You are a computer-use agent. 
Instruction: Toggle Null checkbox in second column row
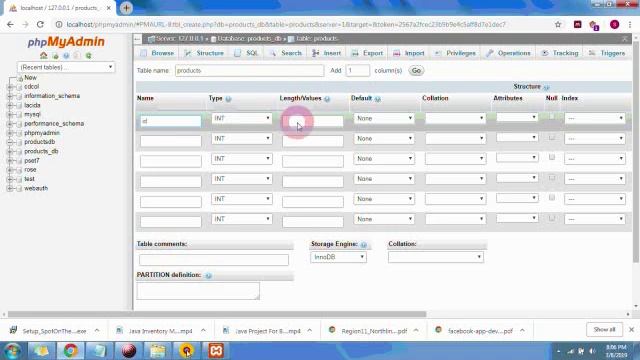pyautogui.click(x=552, y=137)
